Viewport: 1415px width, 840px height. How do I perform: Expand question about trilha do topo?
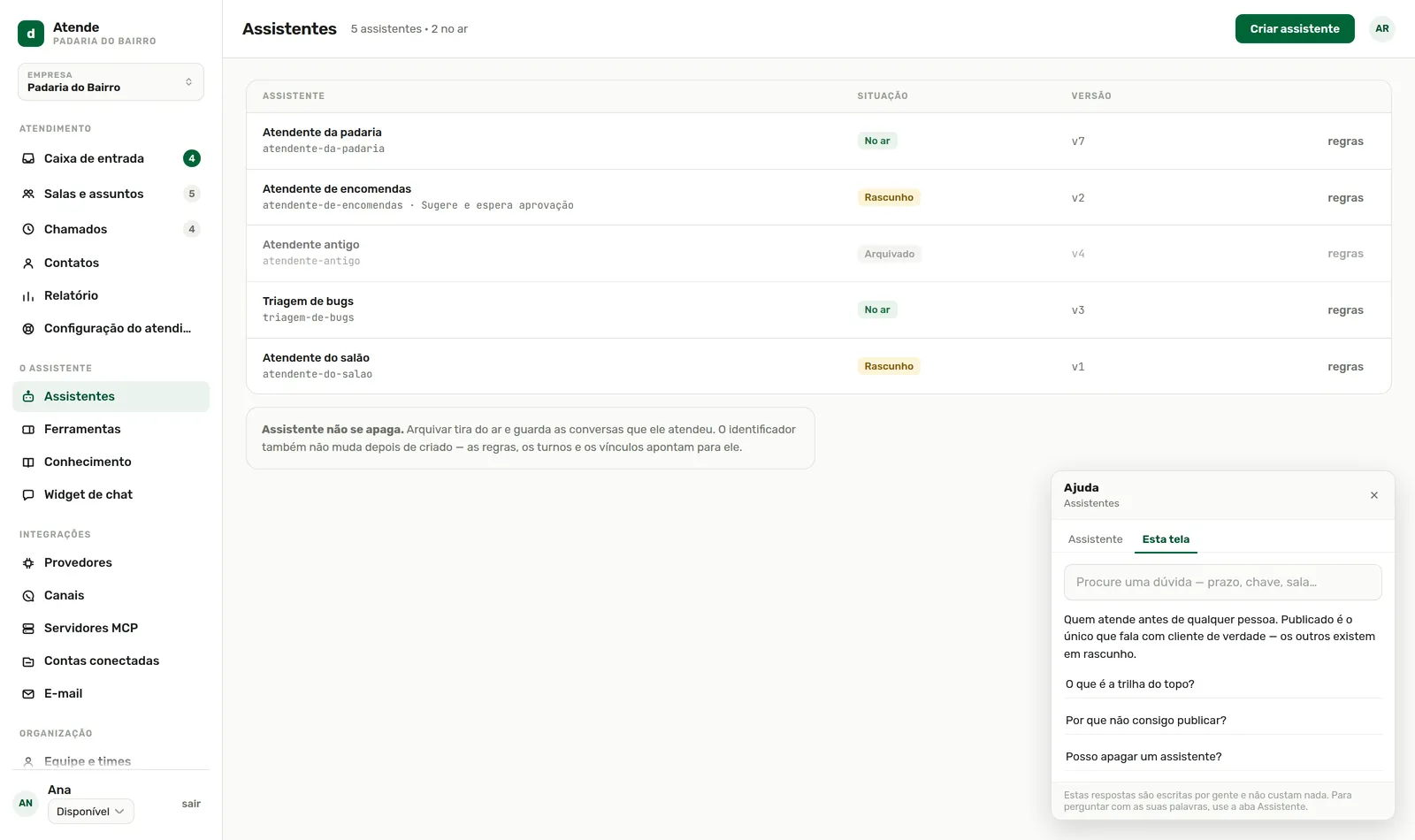point(1223,684)
